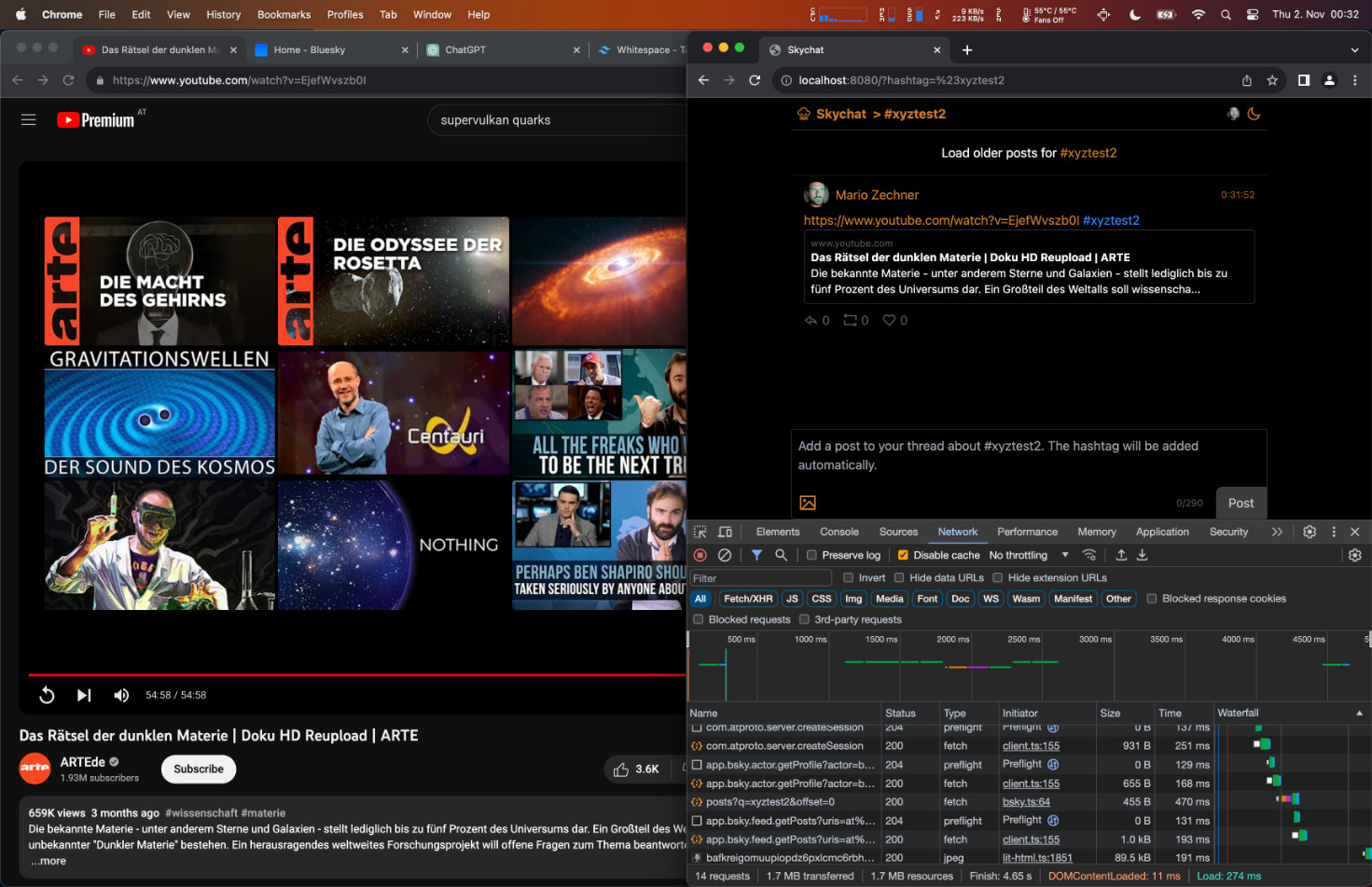
Task: Open the DevTools settings gear
Action: [1310, 532]
